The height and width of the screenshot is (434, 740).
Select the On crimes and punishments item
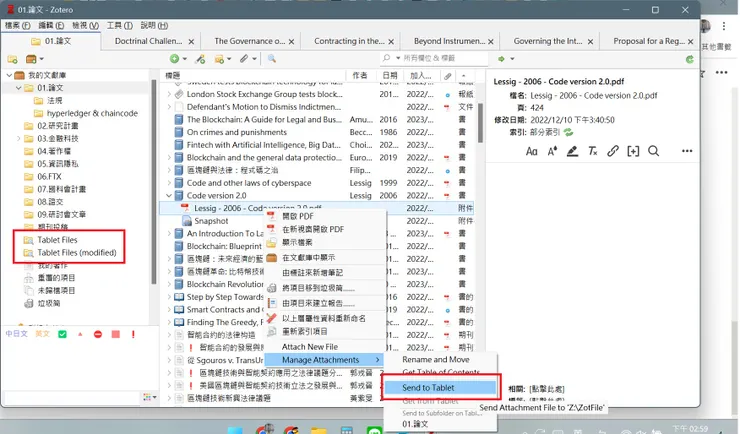tap(317, 132)
